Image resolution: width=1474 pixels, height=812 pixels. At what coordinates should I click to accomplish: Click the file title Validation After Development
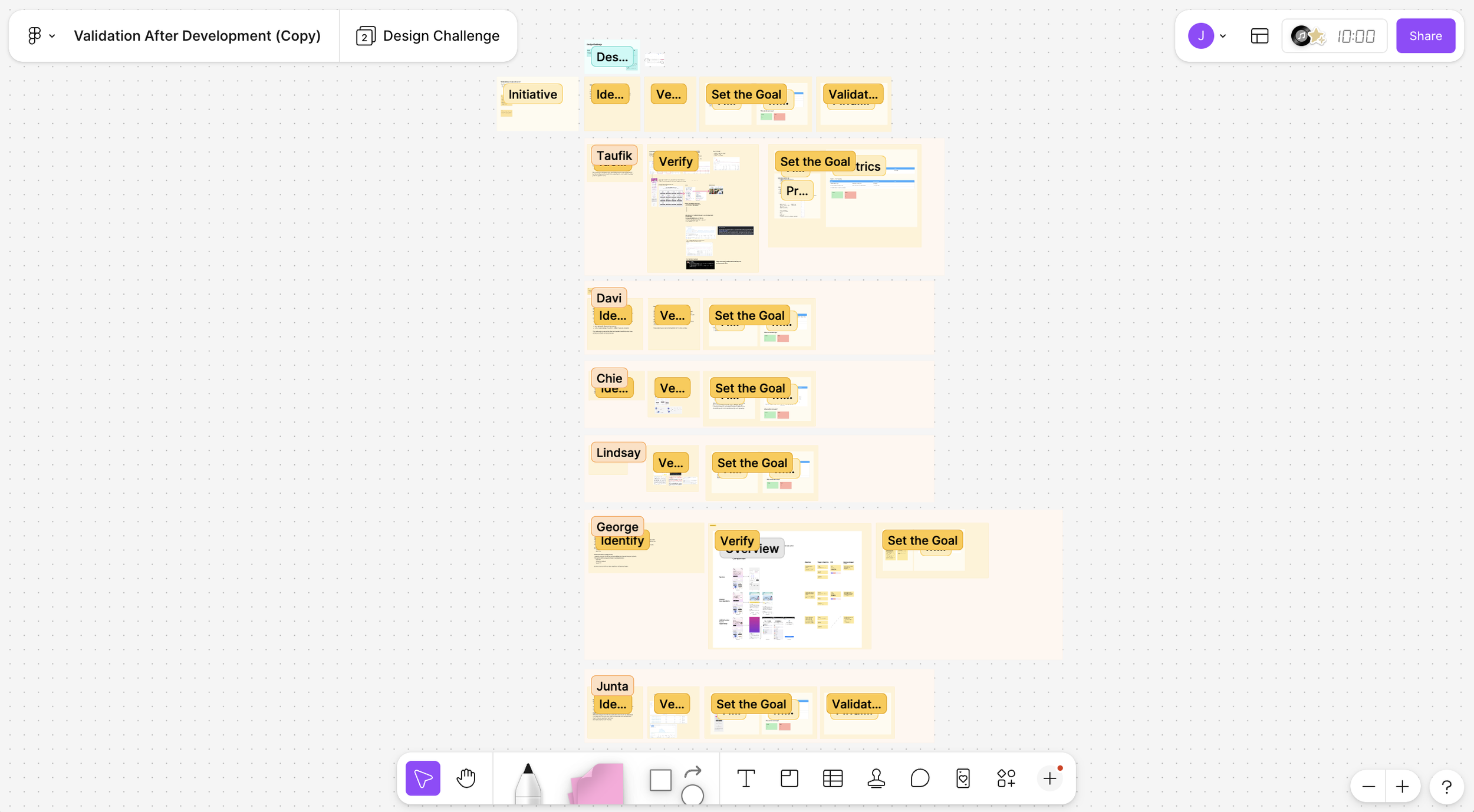(197, 36)
